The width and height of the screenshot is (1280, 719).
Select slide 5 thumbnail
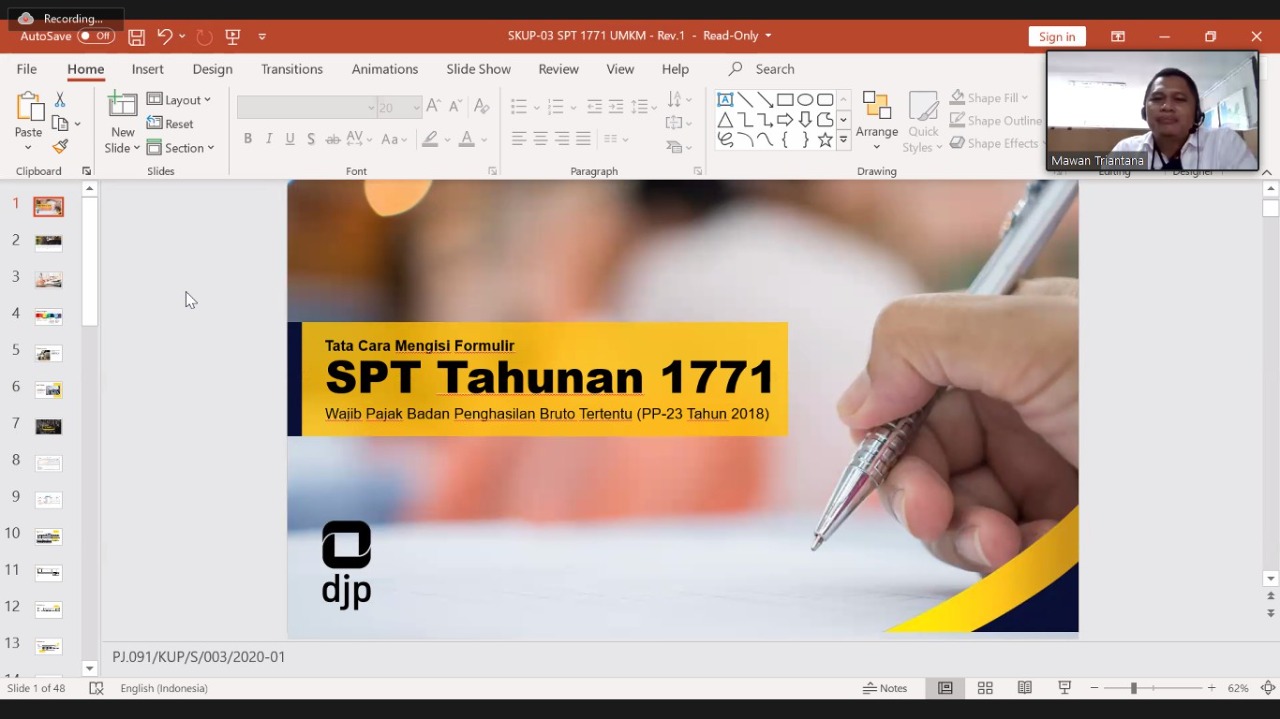(x=48, y=353)
